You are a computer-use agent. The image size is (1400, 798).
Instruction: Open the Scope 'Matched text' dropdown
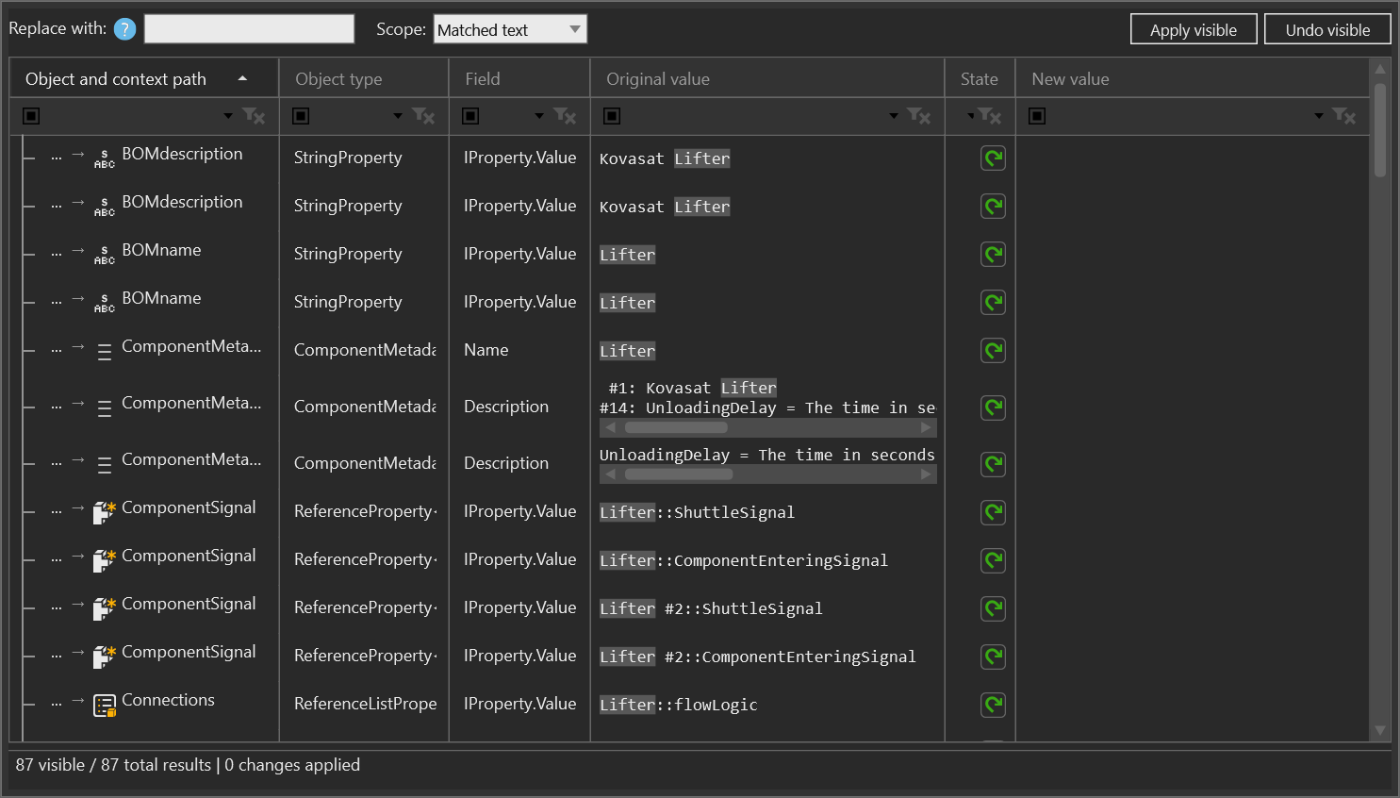click(x=510, y=30)
